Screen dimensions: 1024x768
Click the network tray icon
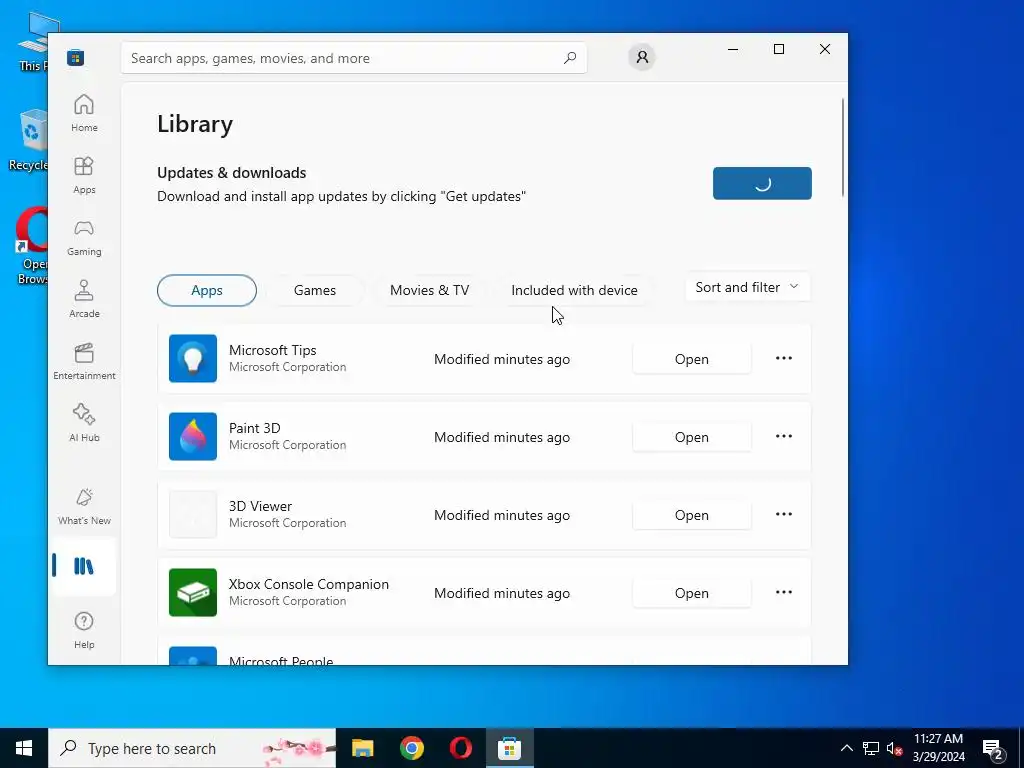871,748
